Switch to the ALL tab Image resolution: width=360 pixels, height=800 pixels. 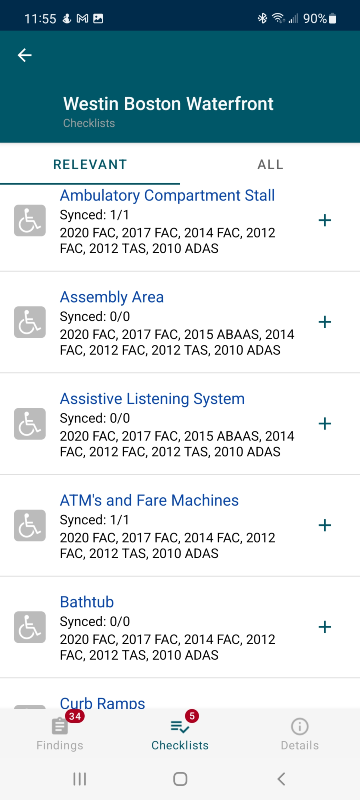click(270, 164)
